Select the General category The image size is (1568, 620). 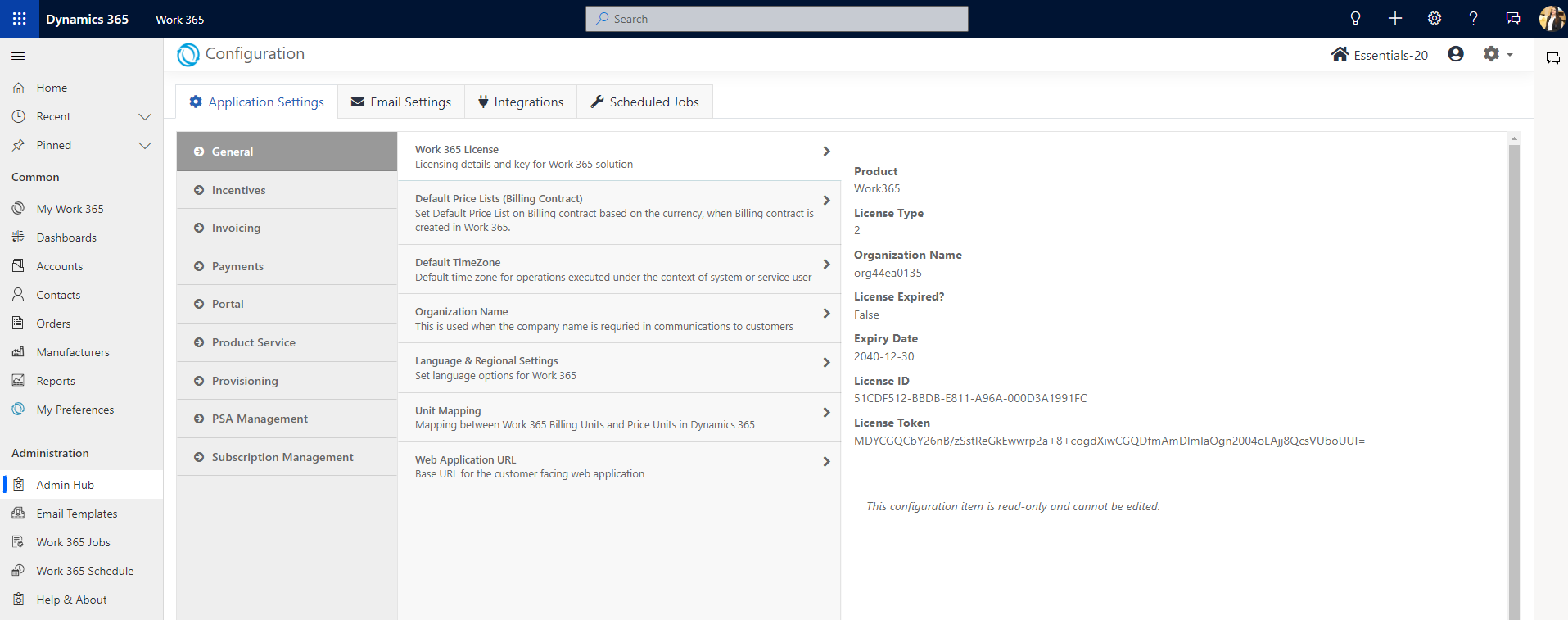(x=287, y=152)
